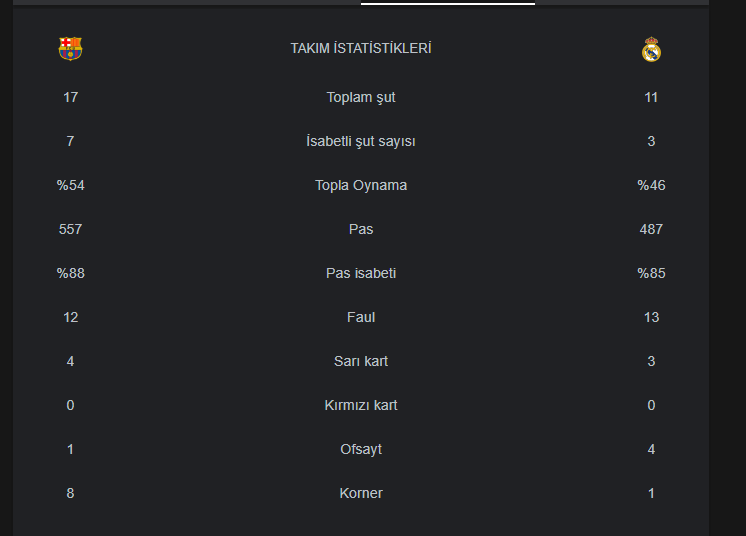
Task: Click the İsabetli şut sayısı label
Action: (361, 141)
